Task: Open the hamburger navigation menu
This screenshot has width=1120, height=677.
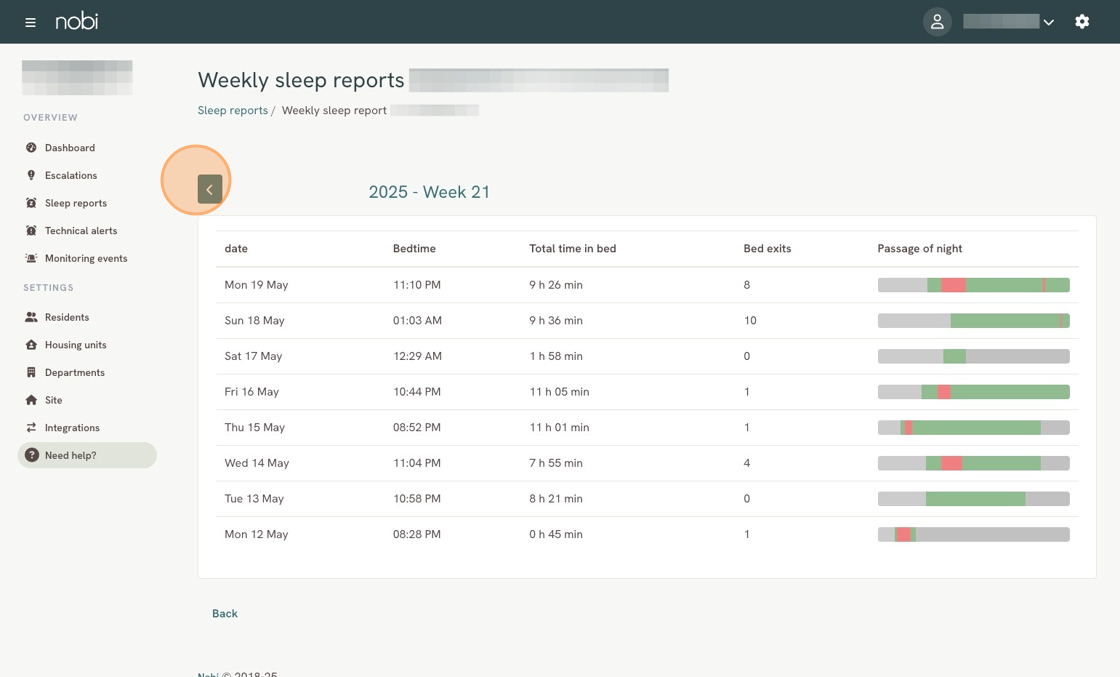Action: [30, 22]
